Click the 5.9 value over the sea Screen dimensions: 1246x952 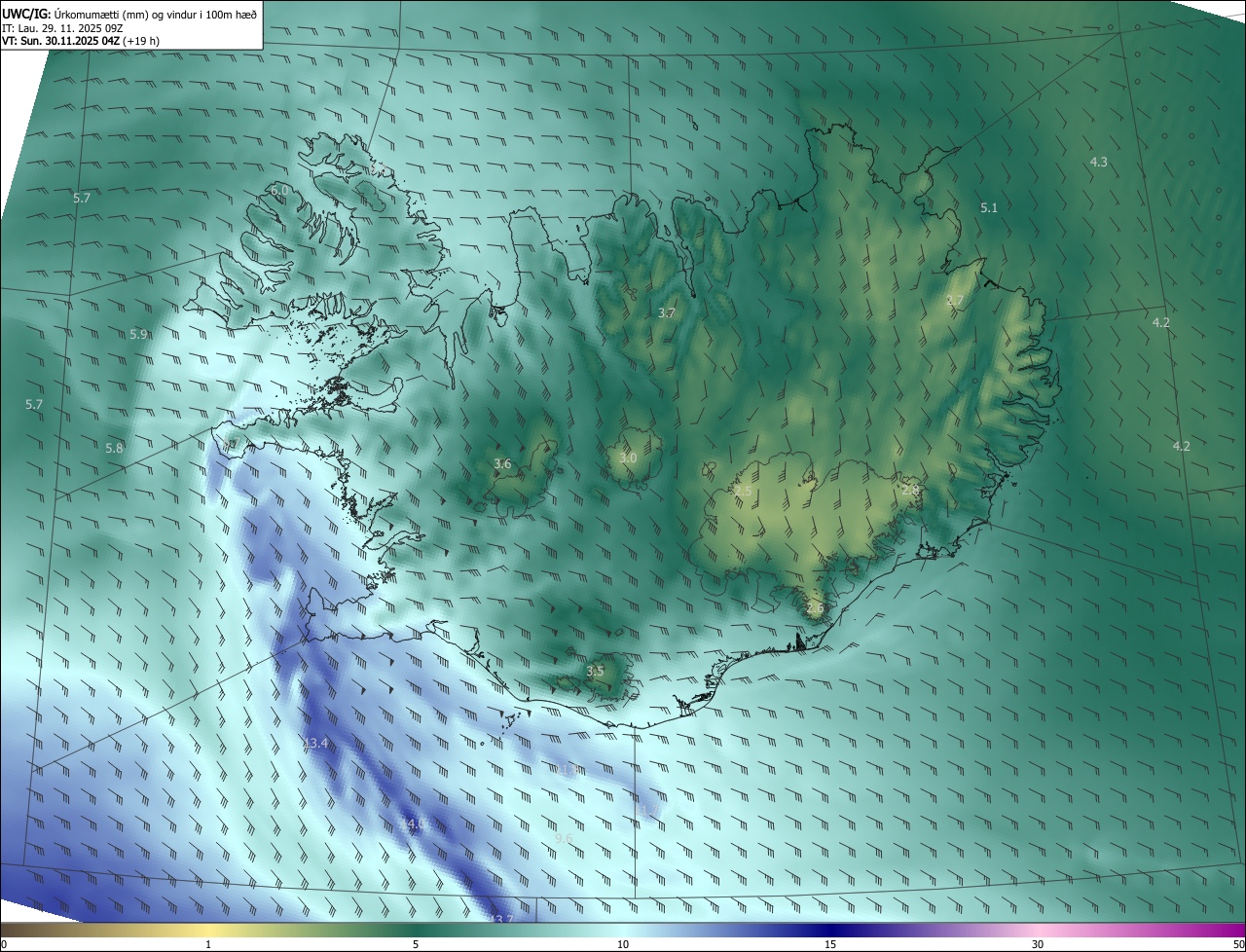(x=138, y=334)
